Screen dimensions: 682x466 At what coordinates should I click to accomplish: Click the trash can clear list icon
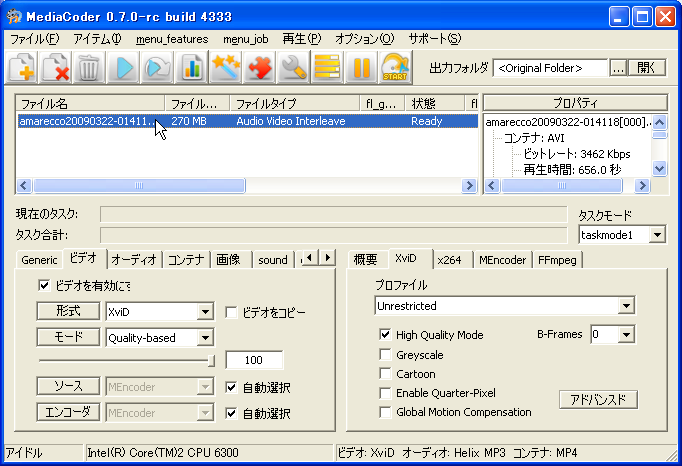(x=88, y=67)
